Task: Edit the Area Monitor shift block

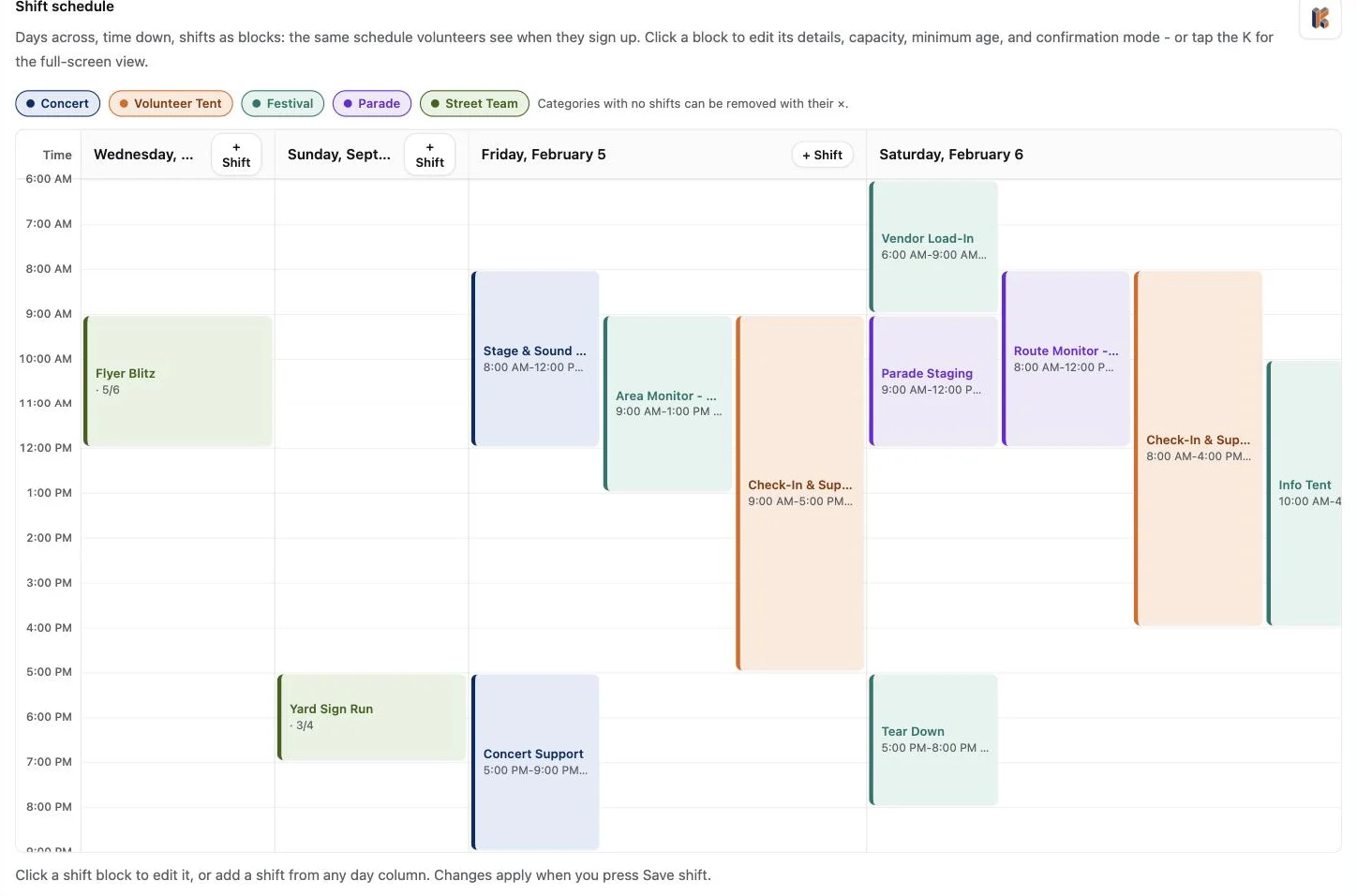Action: click(667, 403)
